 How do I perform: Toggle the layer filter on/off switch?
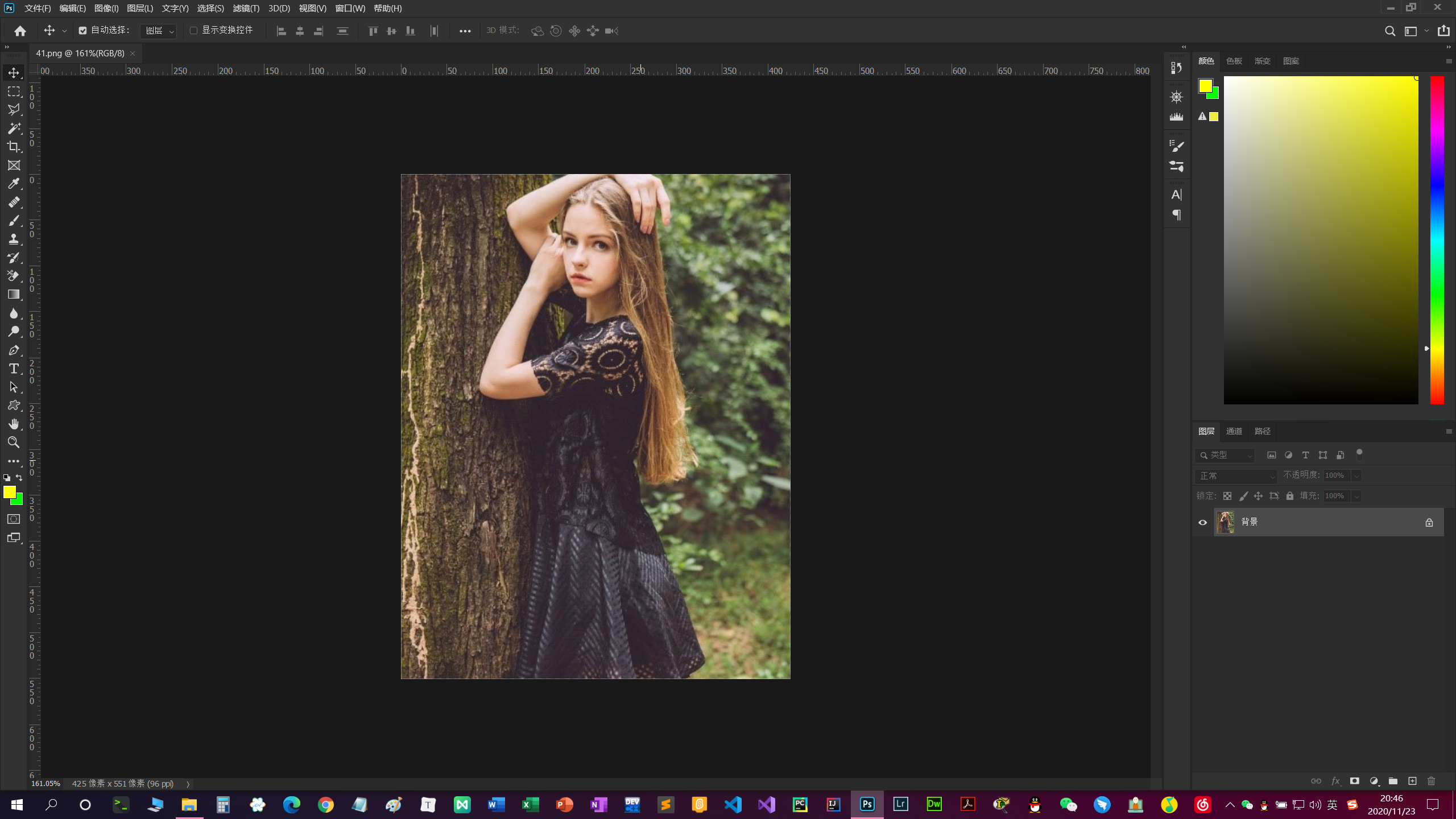tap(1359, 454)
